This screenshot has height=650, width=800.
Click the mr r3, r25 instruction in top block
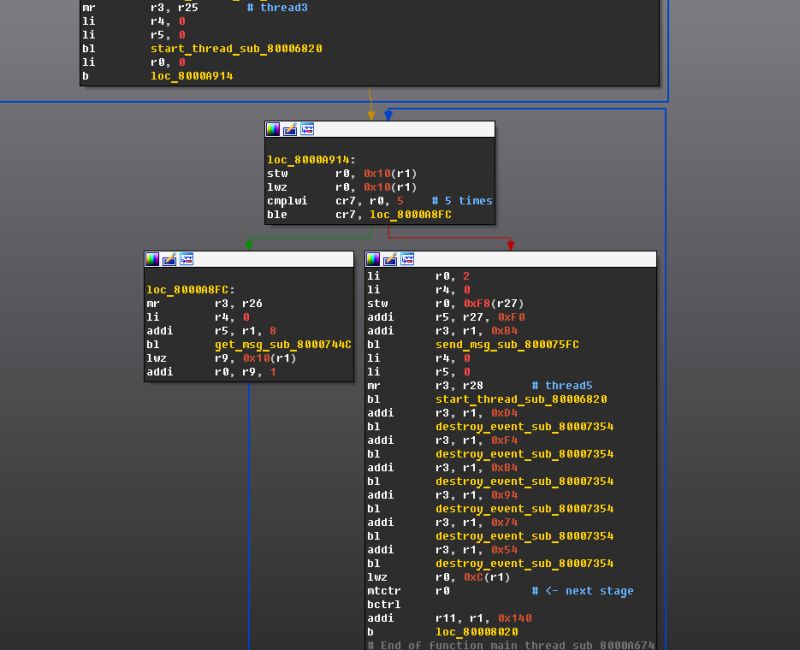[x=140, y=7]
